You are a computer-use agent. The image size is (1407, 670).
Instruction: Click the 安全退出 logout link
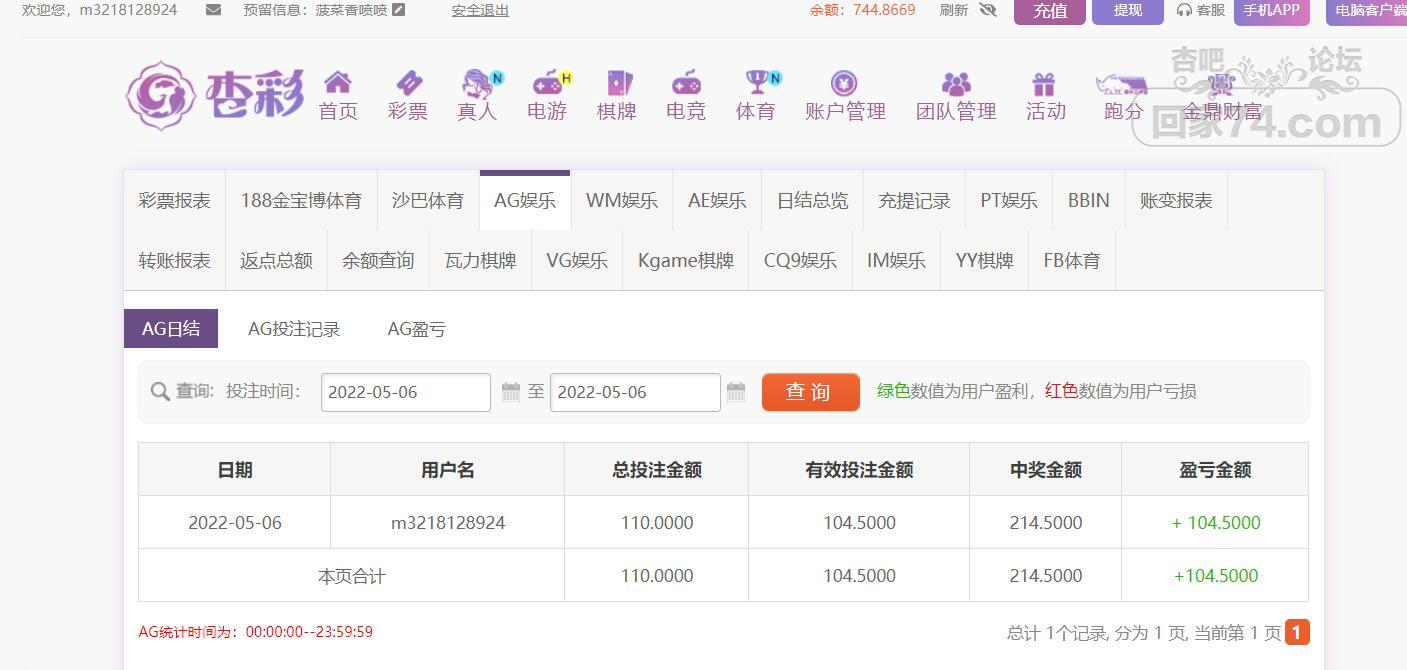pos(480,10)
